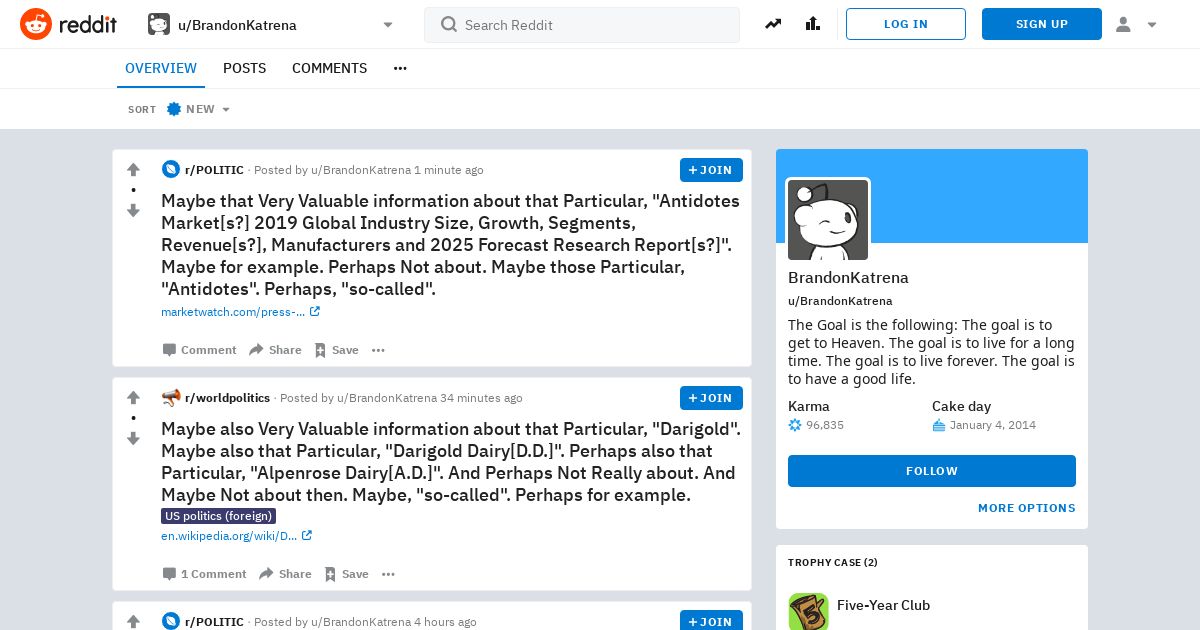Image resolution: width=1200 pixels, height=630 pixels.
Task: Downvote the Antidotes Market post from 1 minute ago
Action: 133,210
